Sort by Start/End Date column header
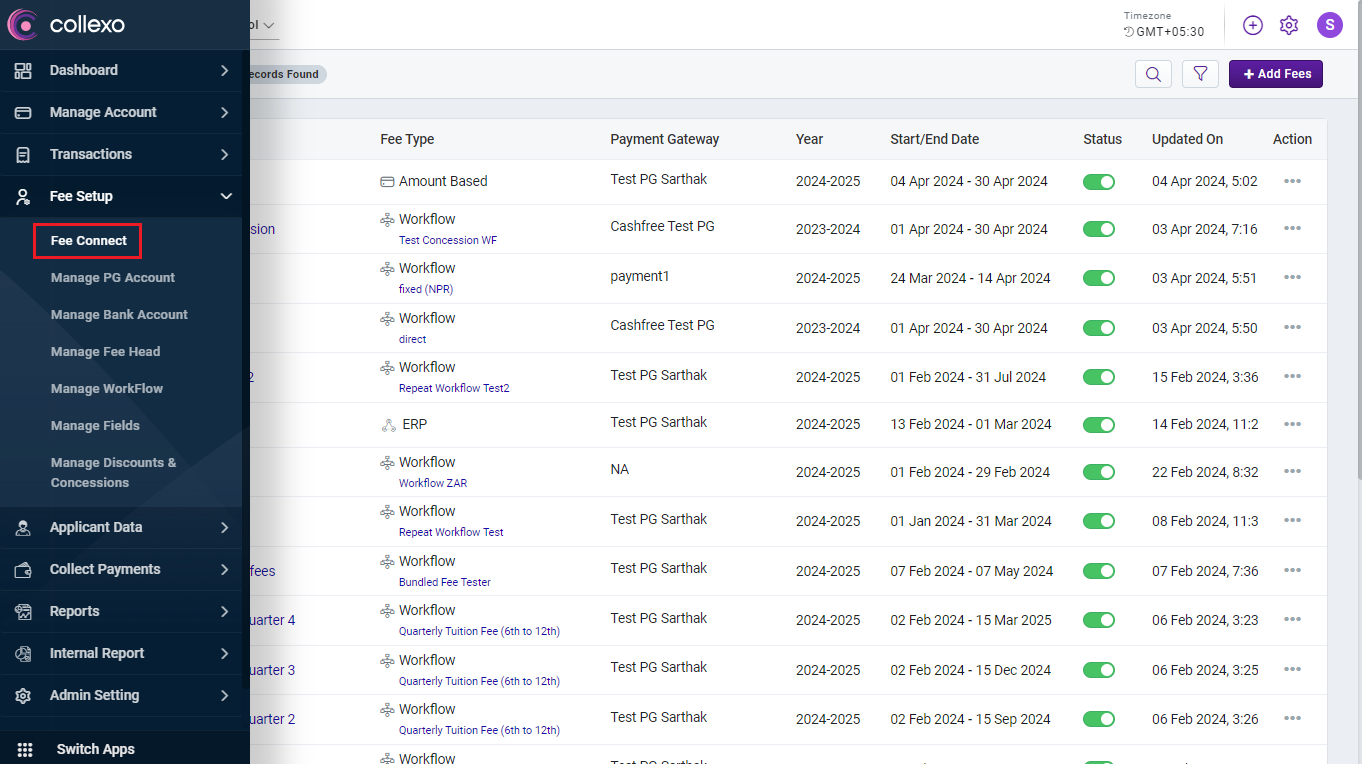1362x764 pixels. 934,139
